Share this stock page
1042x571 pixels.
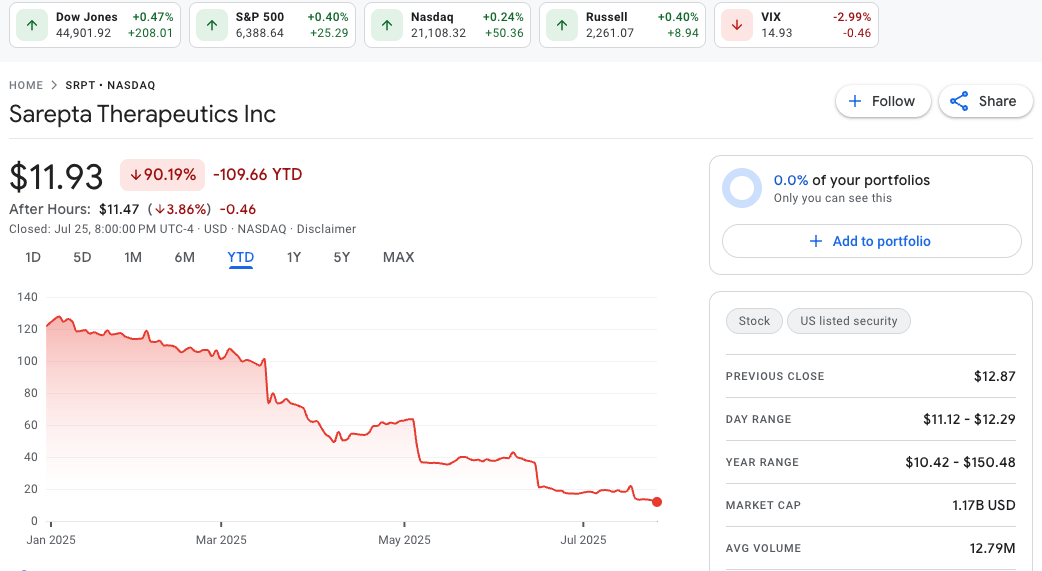(x=986, y=101)
